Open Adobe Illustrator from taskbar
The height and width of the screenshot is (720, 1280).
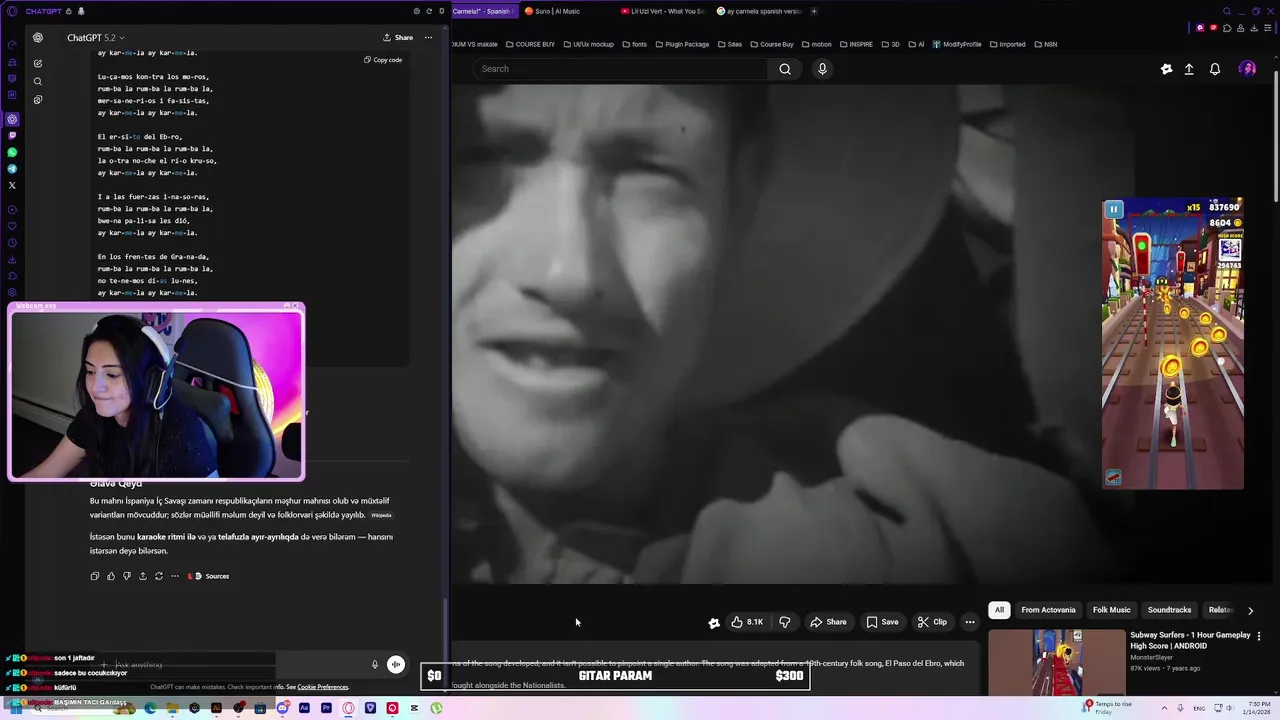[x=216, y=708]
